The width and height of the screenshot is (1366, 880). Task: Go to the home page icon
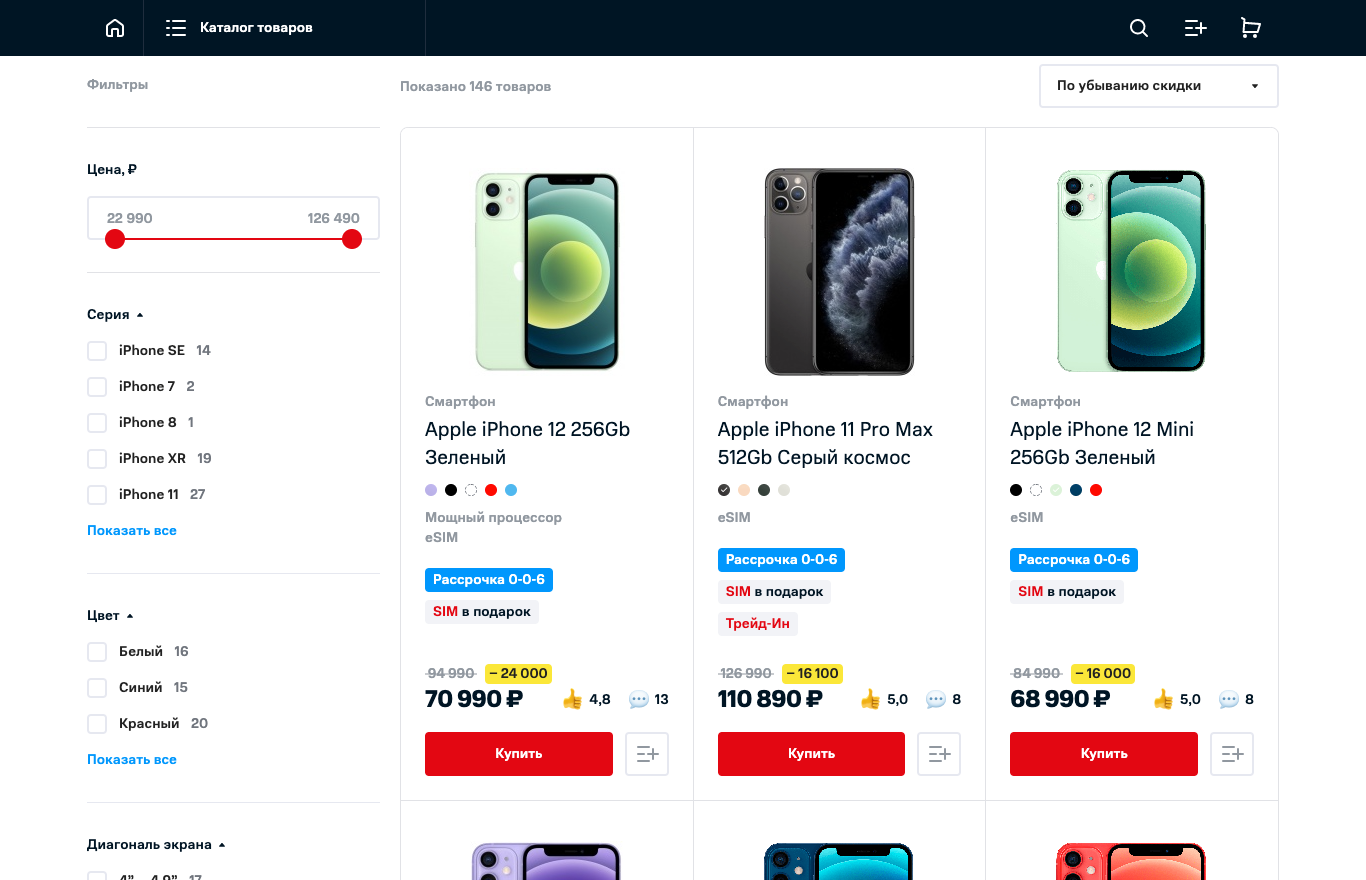point(115,28)
